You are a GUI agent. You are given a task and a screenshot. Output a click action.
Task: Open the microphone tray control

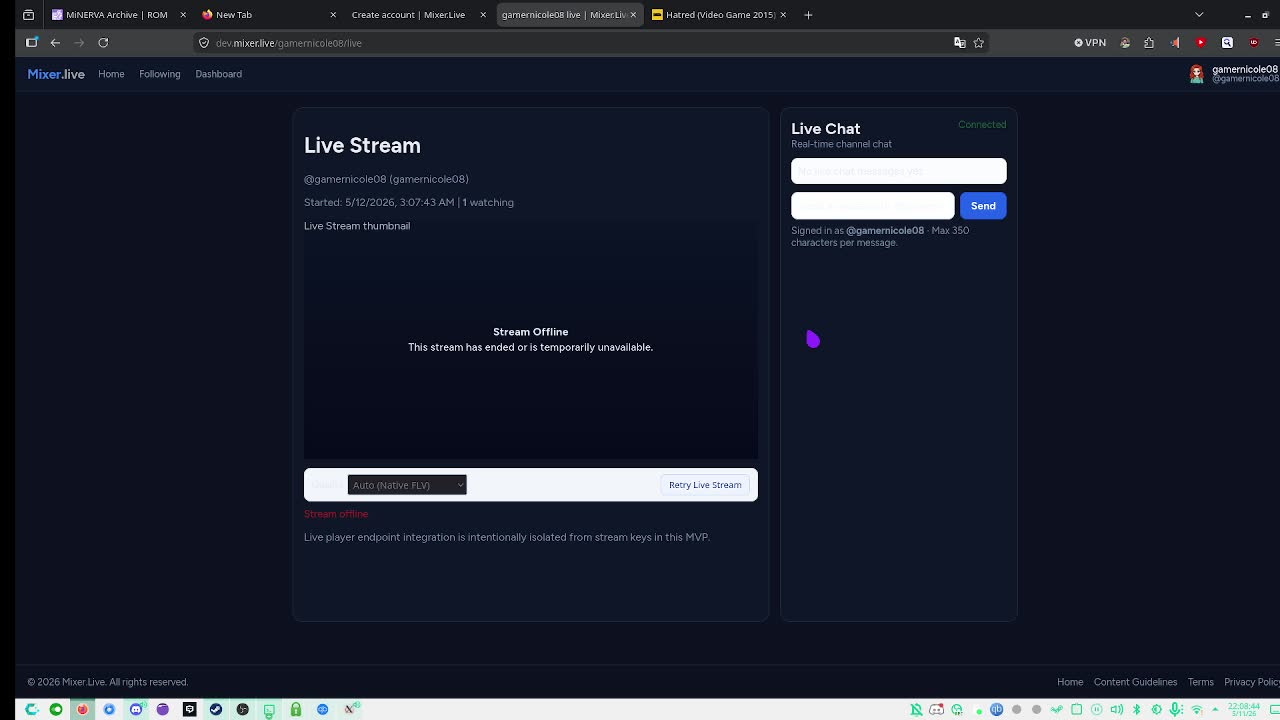click(1176, 710)
